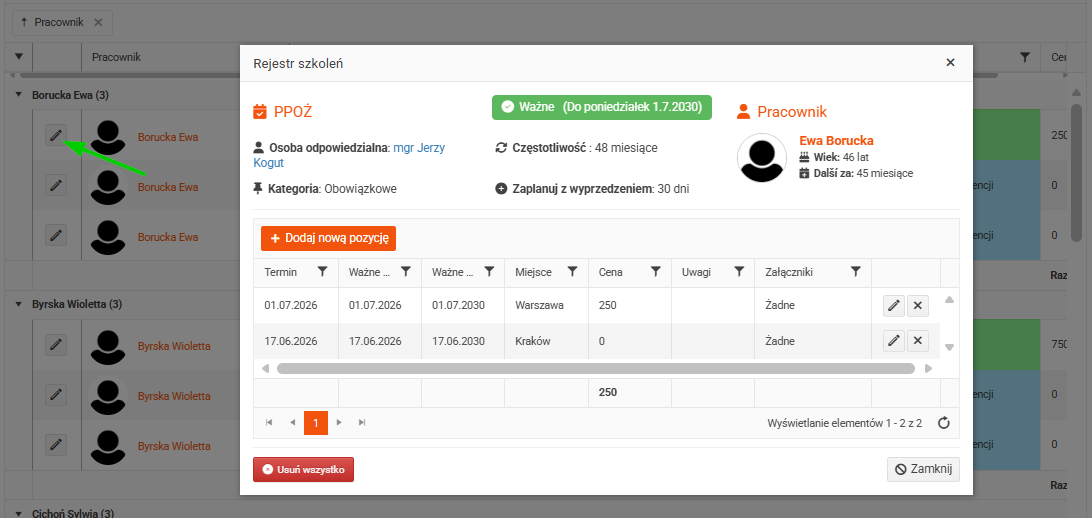Click the horizontal scrollbar of the grid
Image resolution: width=1092 pixels, height=518 pixels.
[595, 368]
